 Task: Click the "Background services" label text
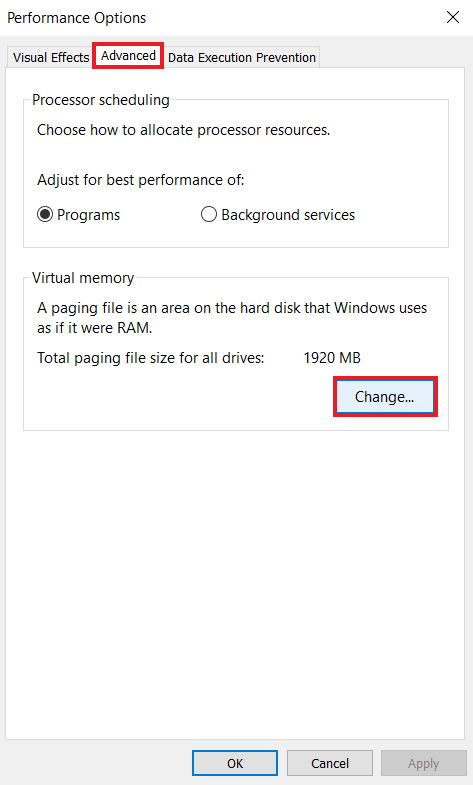tap(288, 215)
